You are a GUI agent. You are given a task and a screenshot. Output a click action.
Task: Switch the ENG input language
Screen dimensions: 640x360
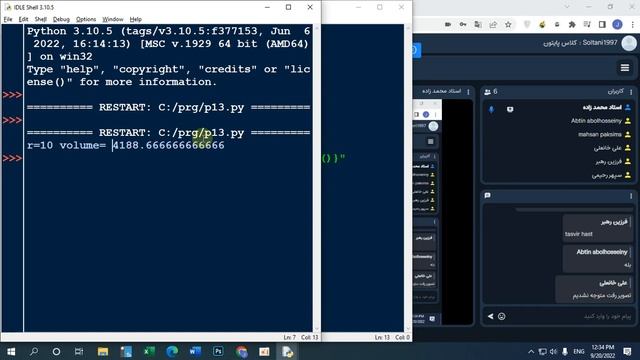(x=579, y=351)
